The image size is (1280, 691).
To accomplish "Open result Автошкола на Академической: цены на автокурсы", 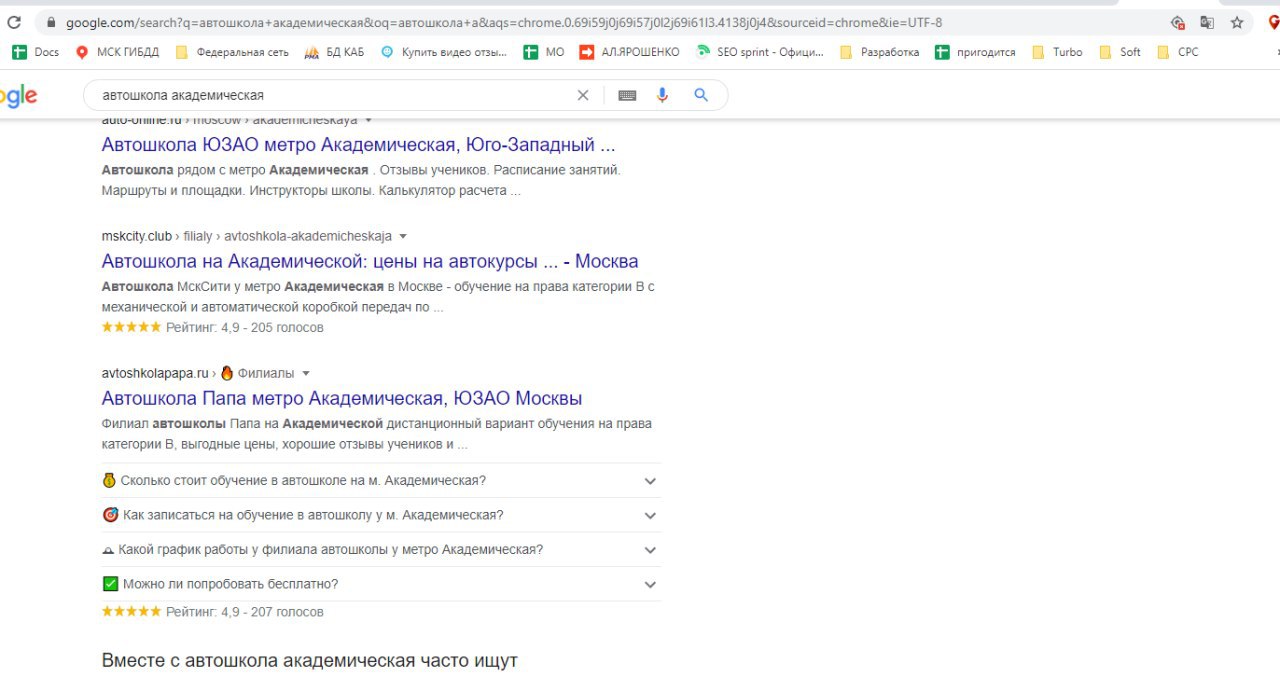I will pos(370,261).
